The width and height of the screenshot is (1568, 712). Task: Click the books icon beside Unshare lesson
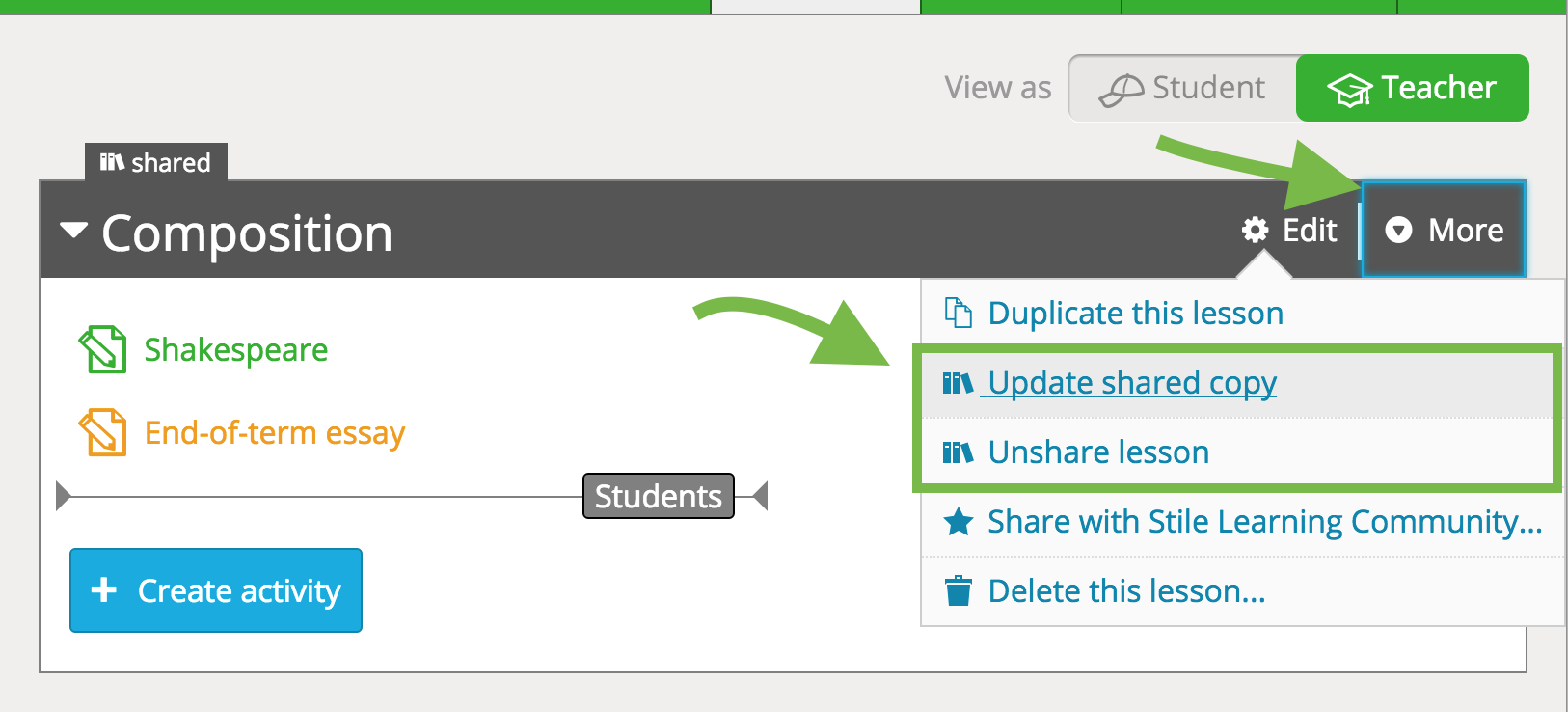(958, 452)
